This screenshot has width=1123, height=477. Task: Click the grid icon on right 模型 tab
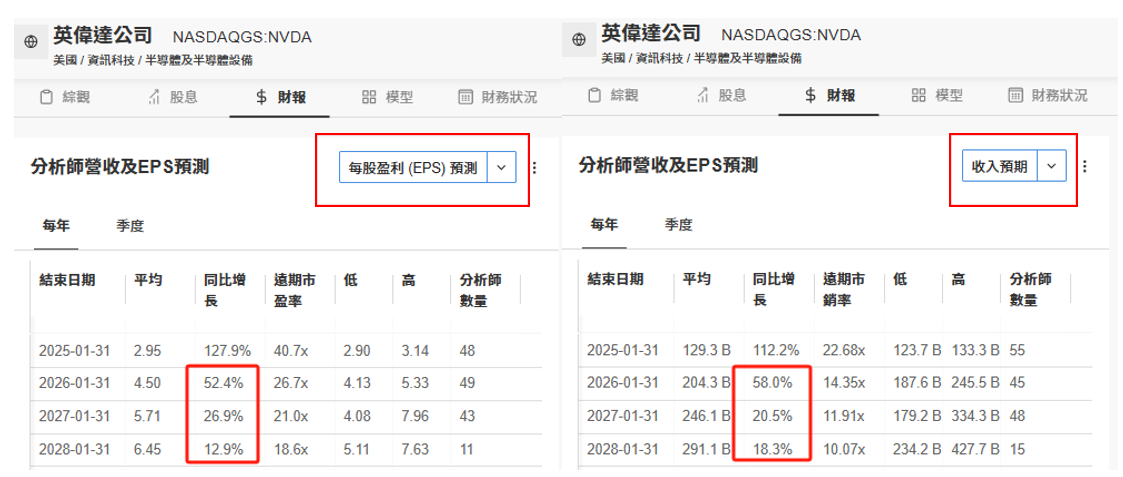pos(917,95)
